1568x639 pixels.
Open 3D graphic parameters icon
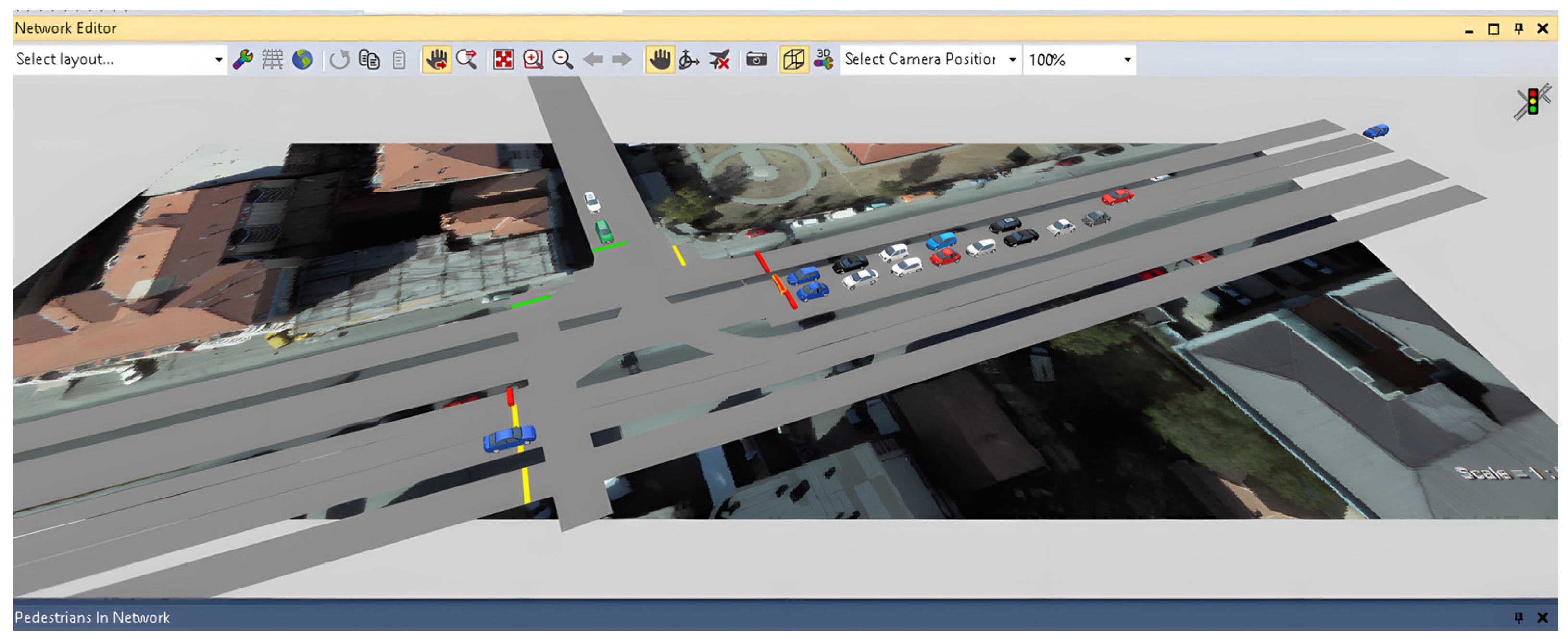[824, 60]
